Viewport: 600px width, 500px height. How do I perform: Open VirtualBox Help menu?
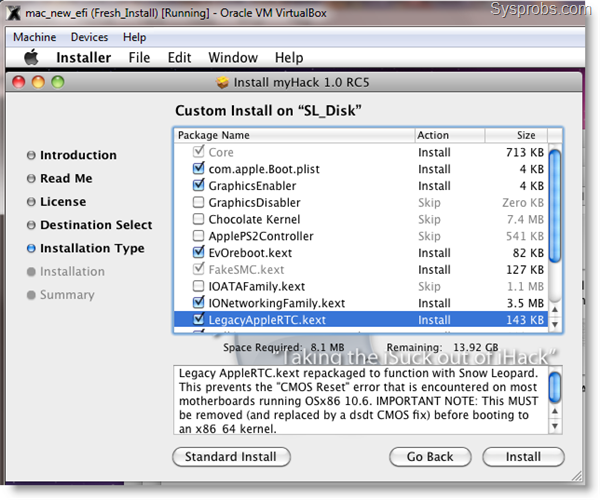pyautogui.click(x=134, y=37)
